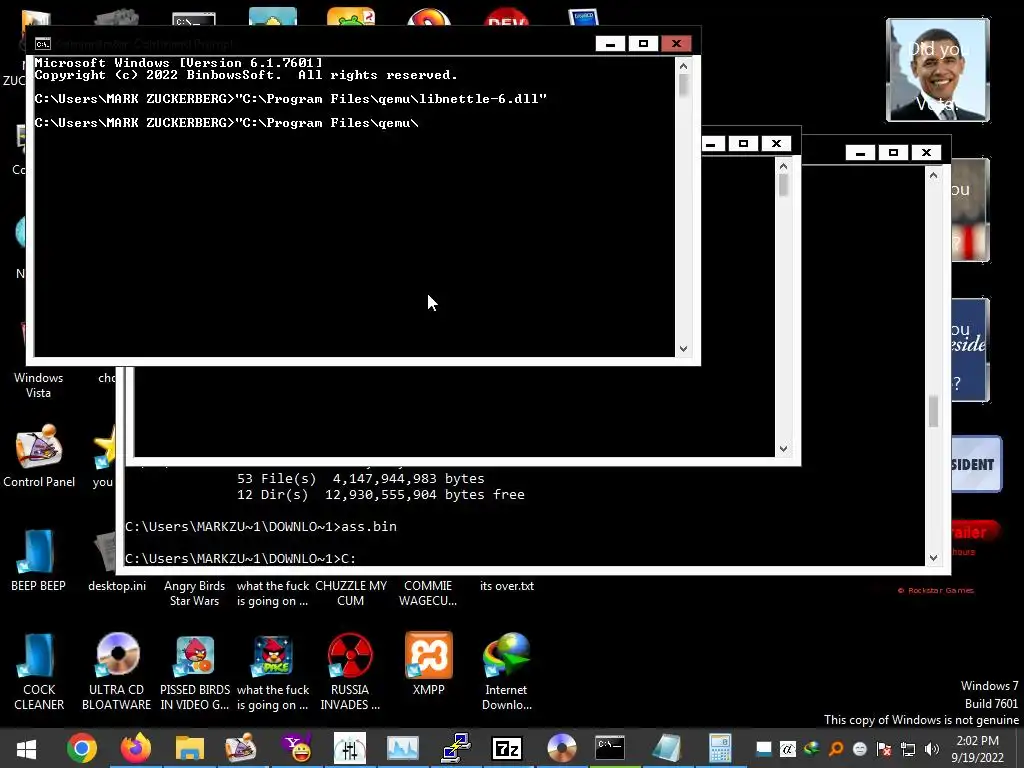
Task: Close the front Command Prompt window
Action: (677, 44)
